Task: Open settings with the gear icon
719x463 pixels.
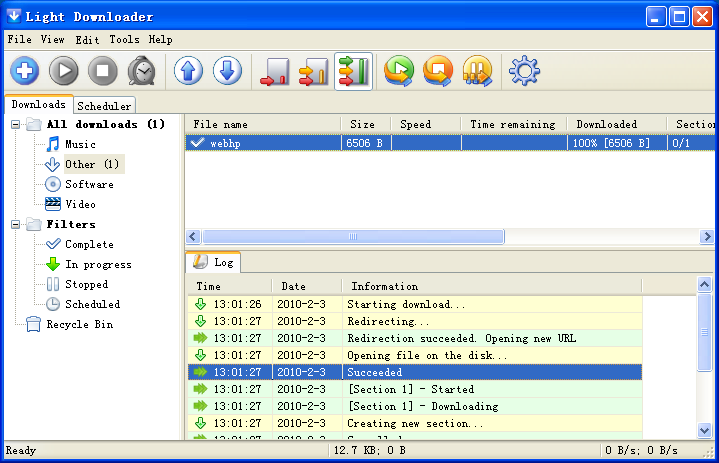Action: point(524,71)
